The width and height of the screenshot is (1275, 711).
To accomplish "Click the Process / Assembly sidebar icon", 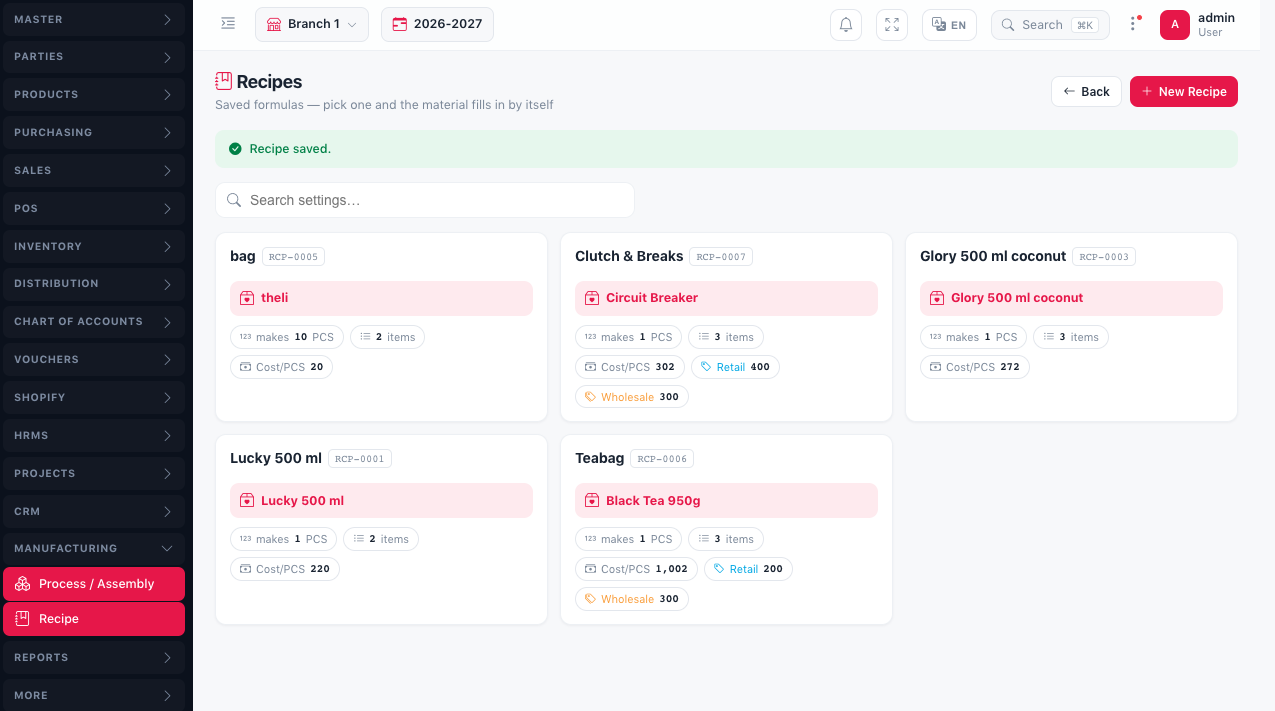I will (x=22, y=584).
